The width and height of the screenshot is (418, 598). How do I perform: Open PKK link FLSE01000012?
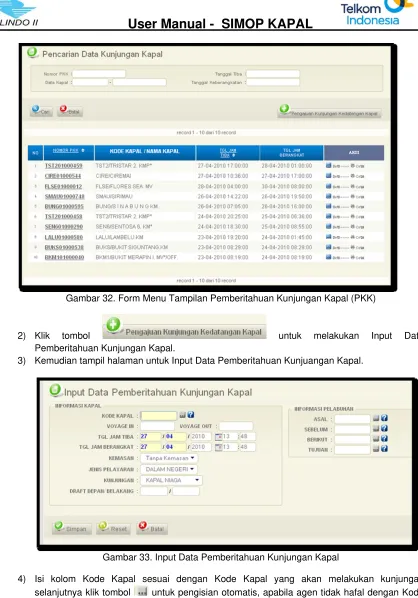63,186
